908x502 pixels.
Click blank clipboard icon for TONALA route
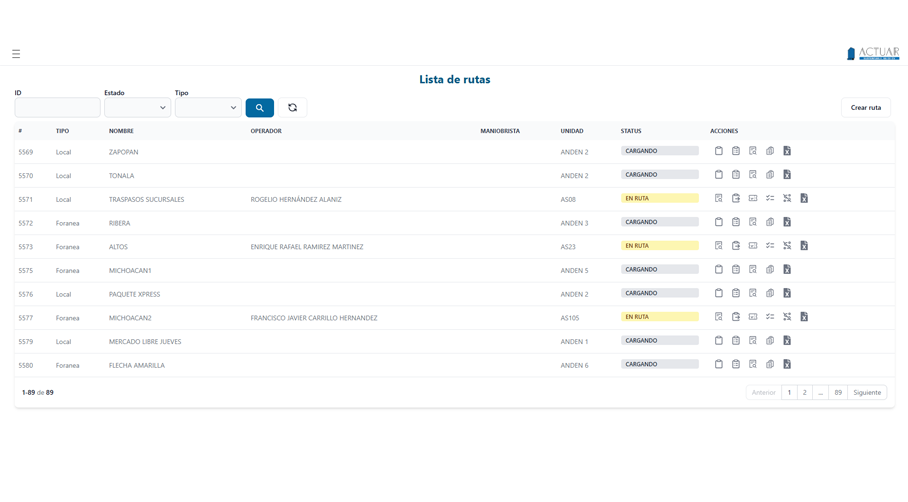click(x=718, y=175)
